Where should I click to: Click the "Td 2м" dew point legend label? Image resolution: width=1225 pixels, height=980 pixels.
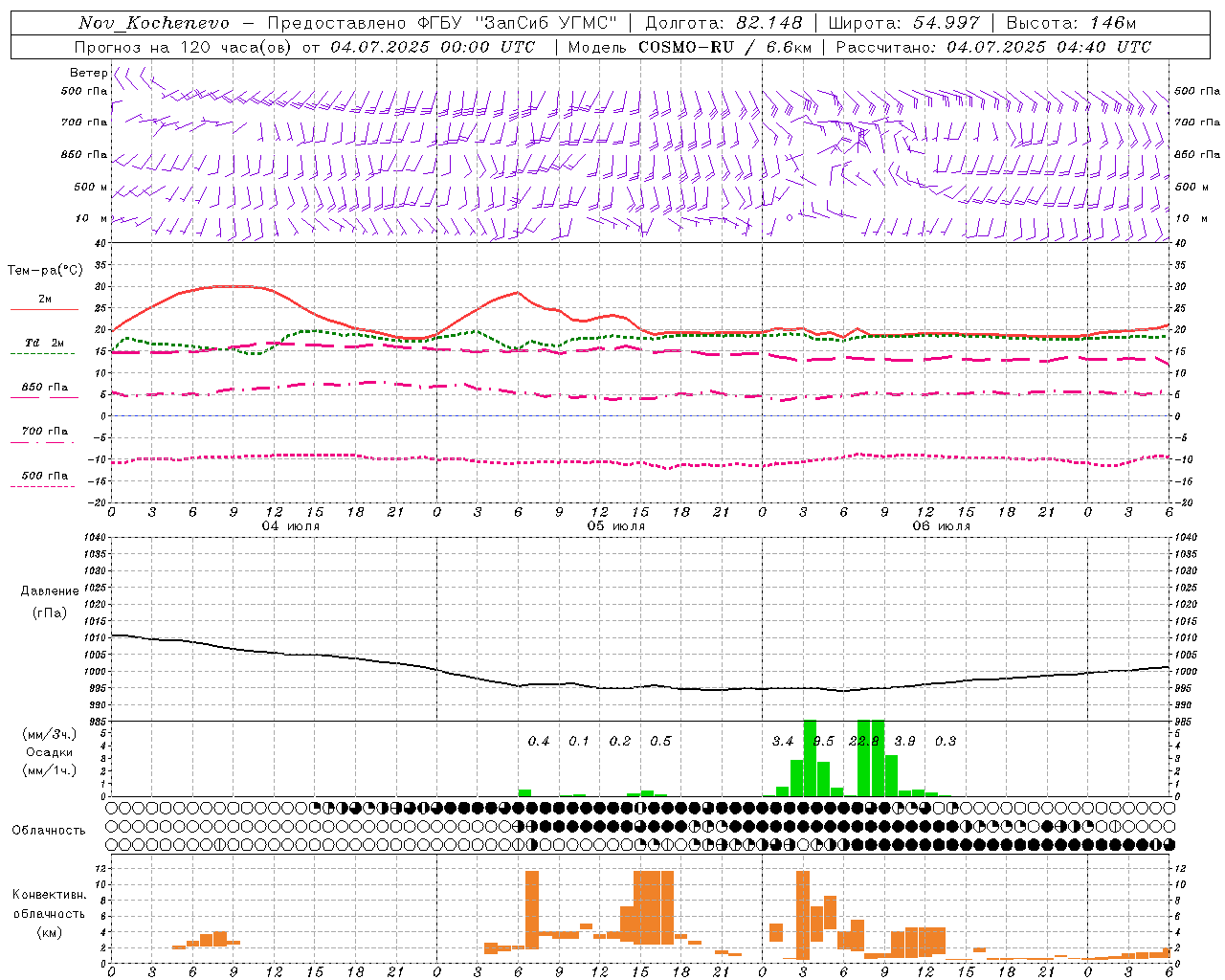[45, 343]
